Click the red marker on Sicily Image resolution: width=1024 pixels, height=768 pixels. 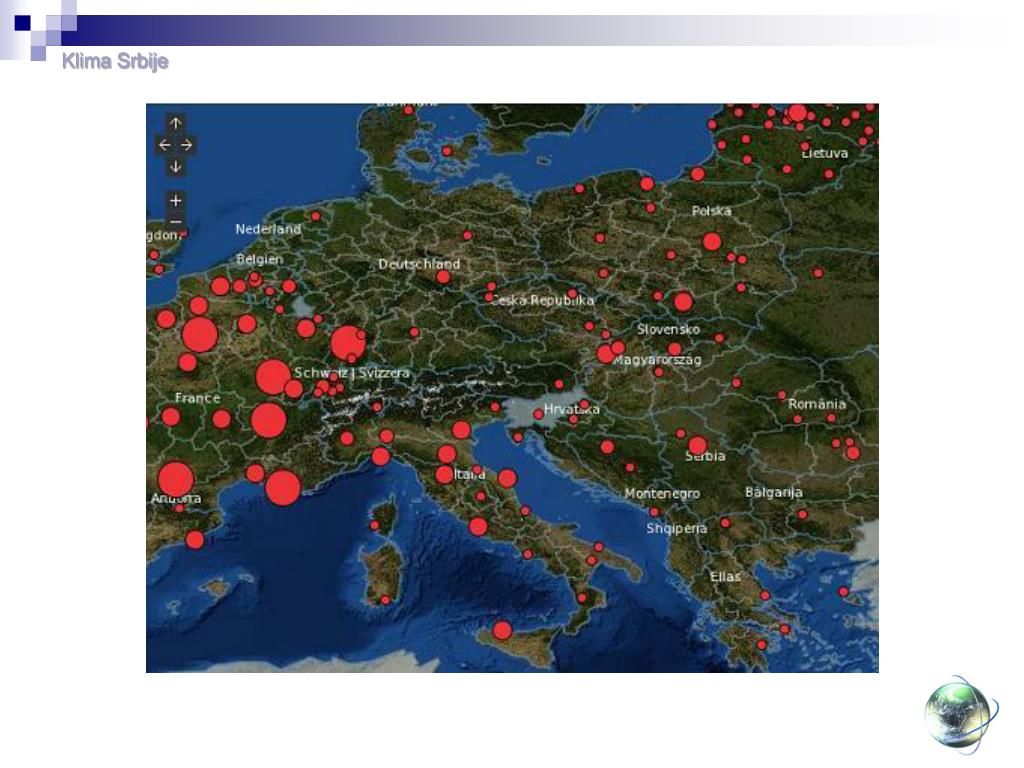point(502,630)
